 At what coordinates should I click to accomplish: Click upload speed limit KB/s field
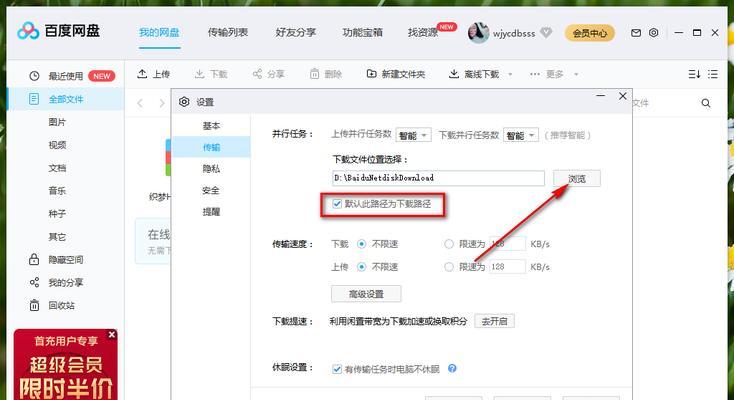click(507, 267)
